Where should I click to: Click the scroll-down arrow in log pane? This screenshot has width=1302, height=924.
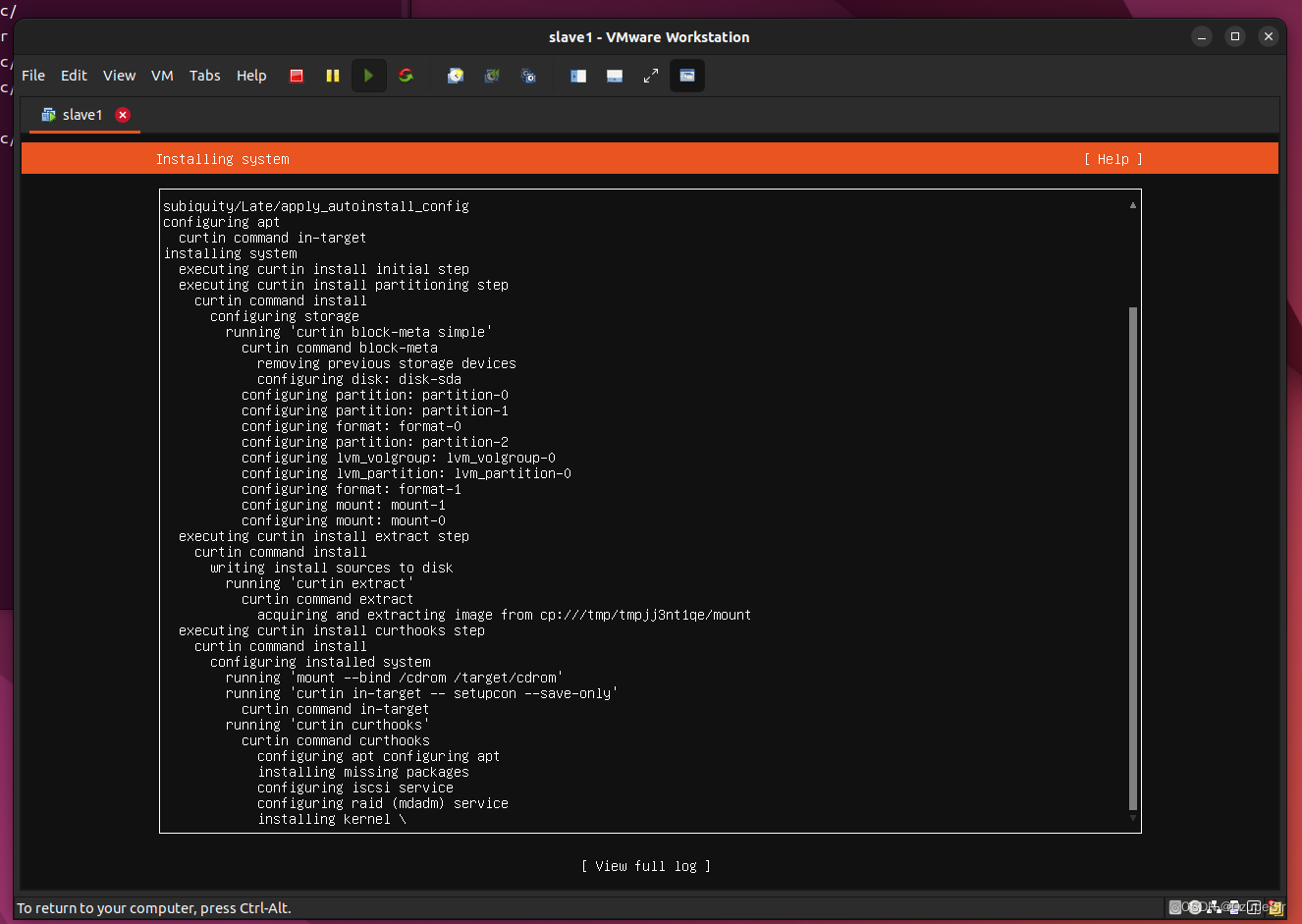[1132, 818]
